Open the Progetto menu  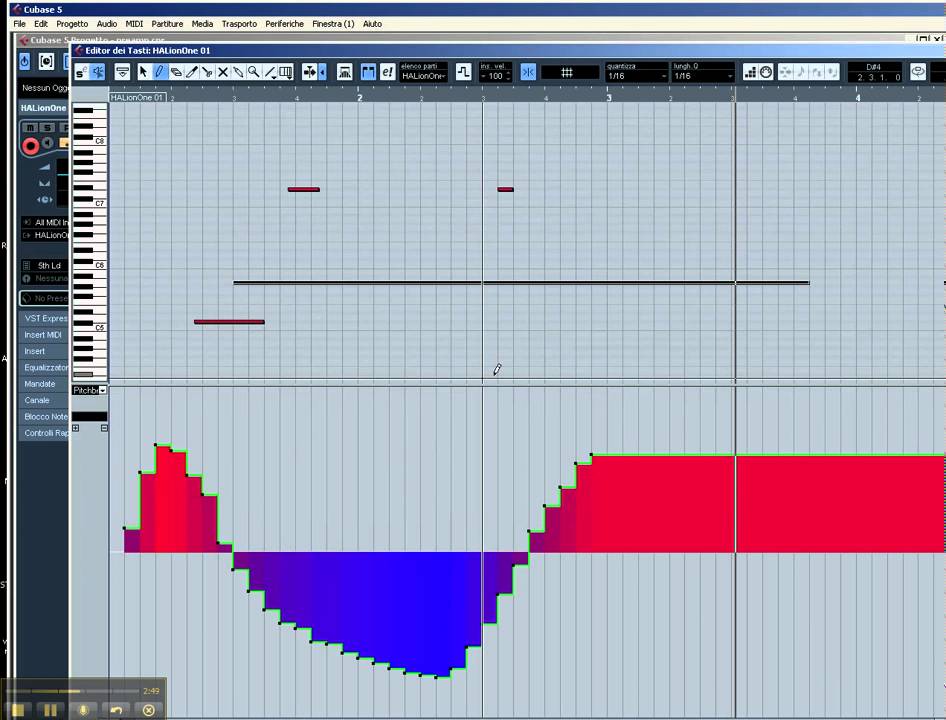point(72,24)
